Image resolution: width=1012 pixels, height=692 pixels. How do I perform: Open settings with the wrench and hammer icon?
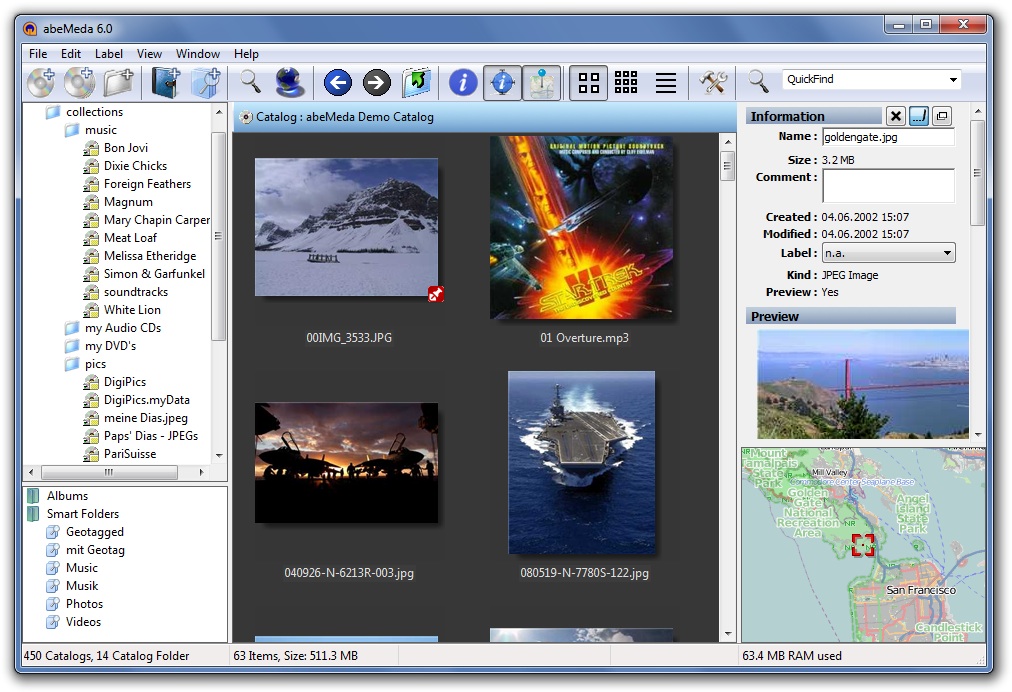coord(713,83)
